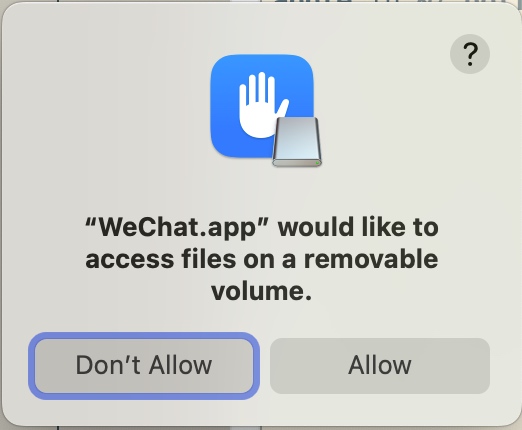Click the silver external disk image
Screen dimensions: 522x430
297,142
